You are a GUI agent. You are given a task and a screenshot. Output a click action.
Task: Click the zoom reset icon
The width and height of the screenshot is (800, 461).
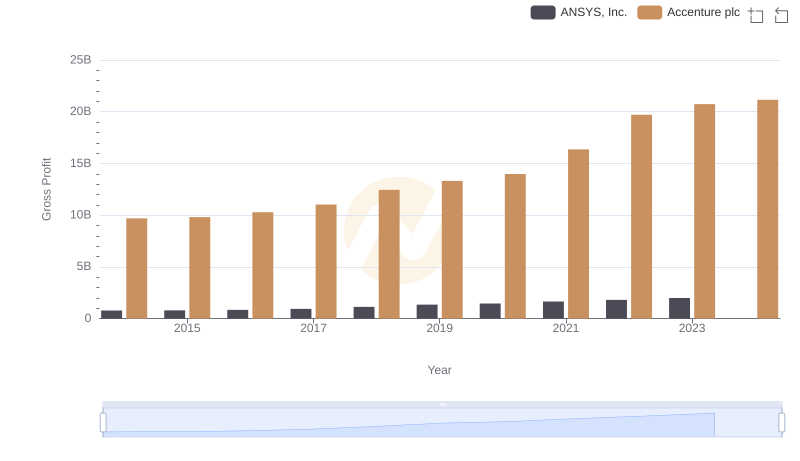[x=781, y=15]
